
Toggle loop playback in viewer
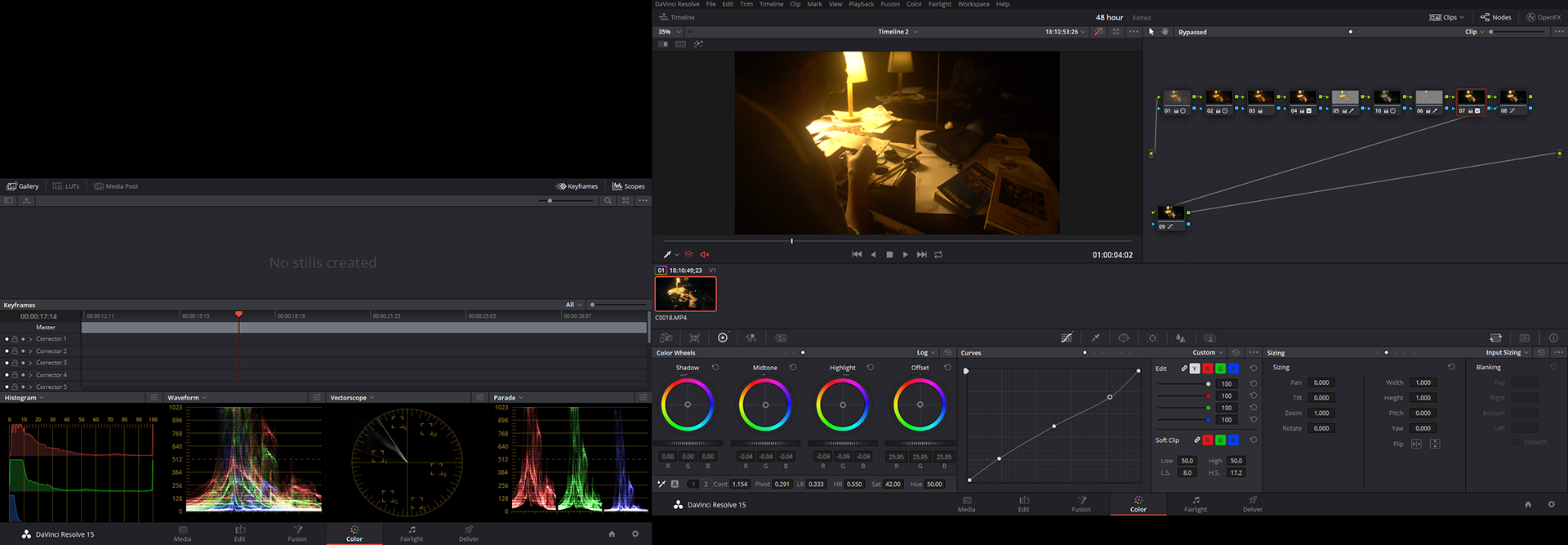tap(938, 254)
